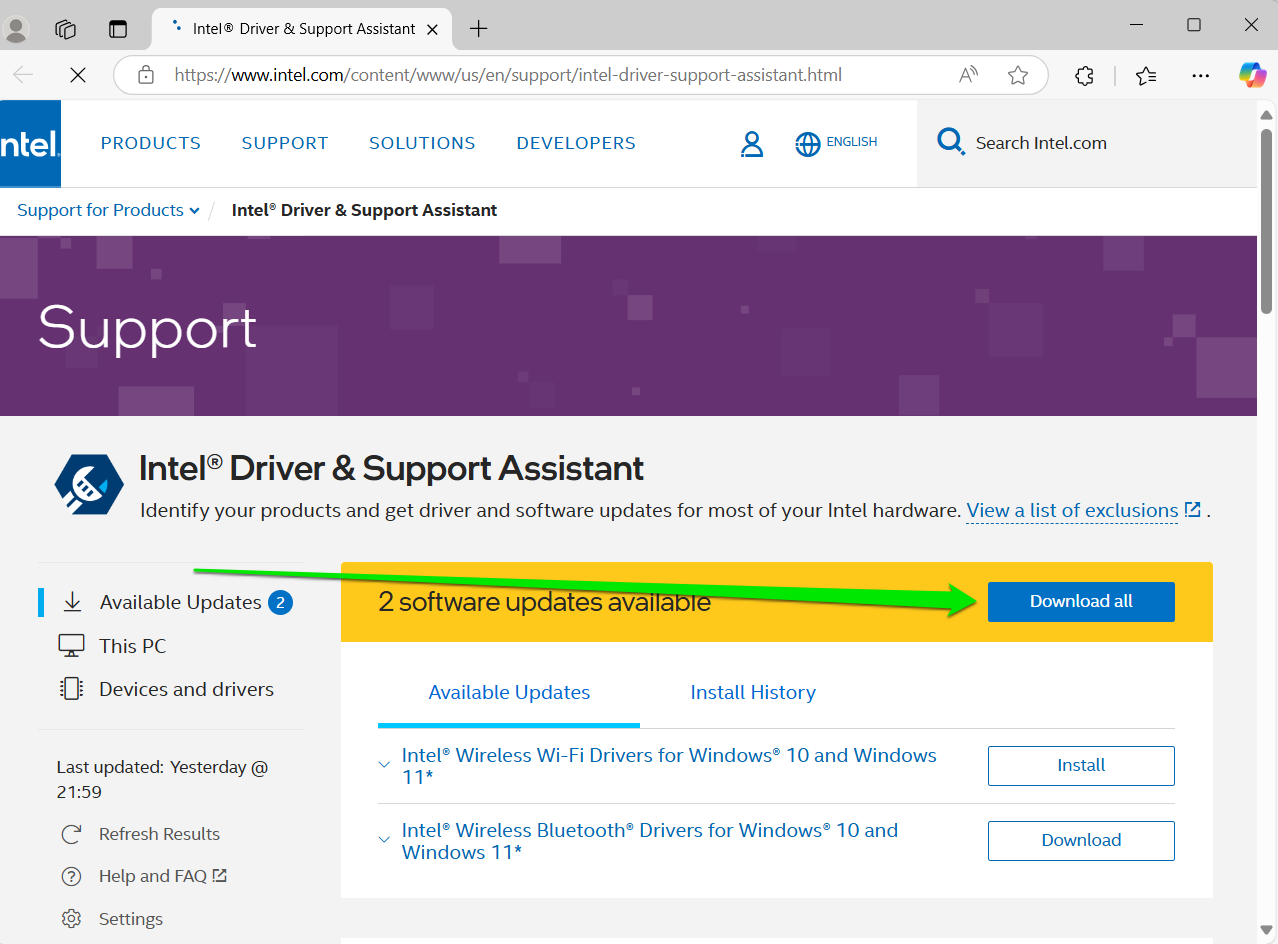The height and width of the screenshot is (944, 1278).
Task: Click the Intel logo in header
Action: pyautogui.click(x=30, y=144)
